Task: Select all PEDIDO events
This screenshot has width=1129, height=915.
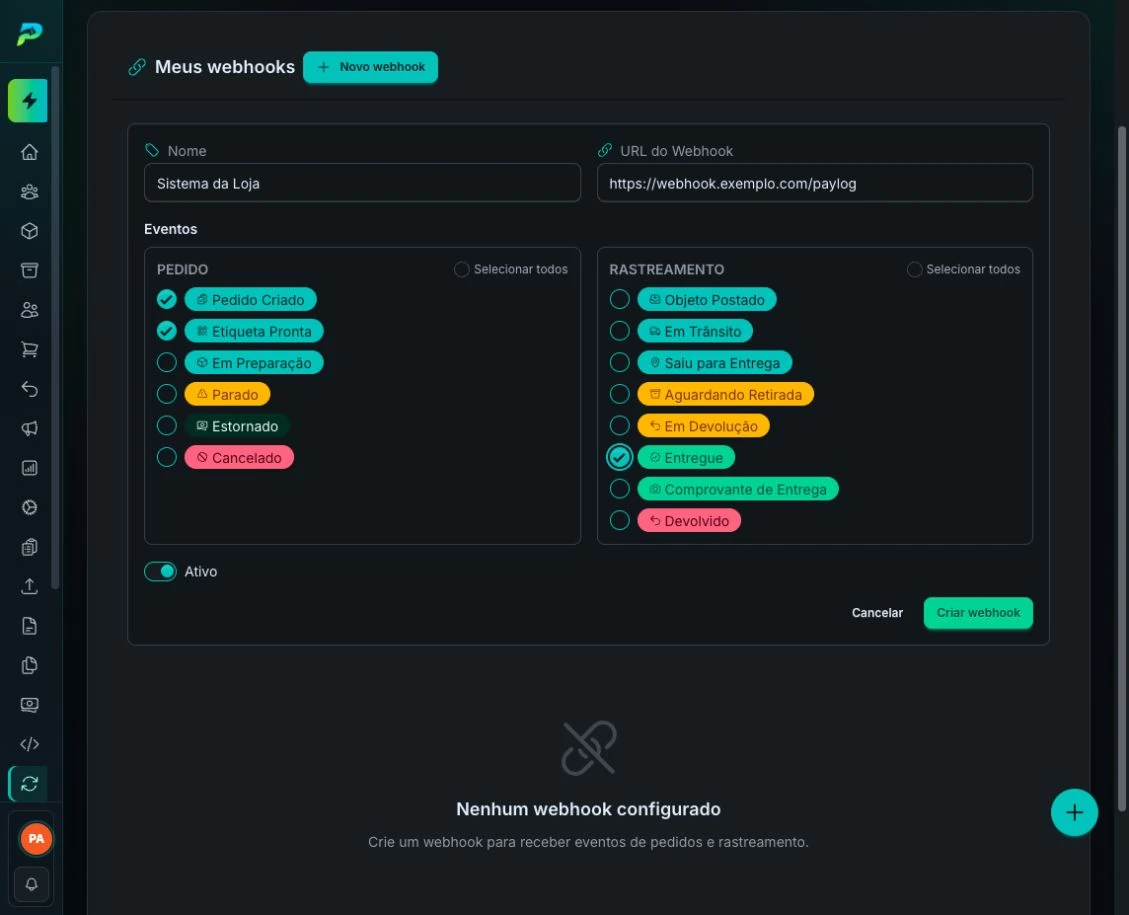Action: coord(462,269)
